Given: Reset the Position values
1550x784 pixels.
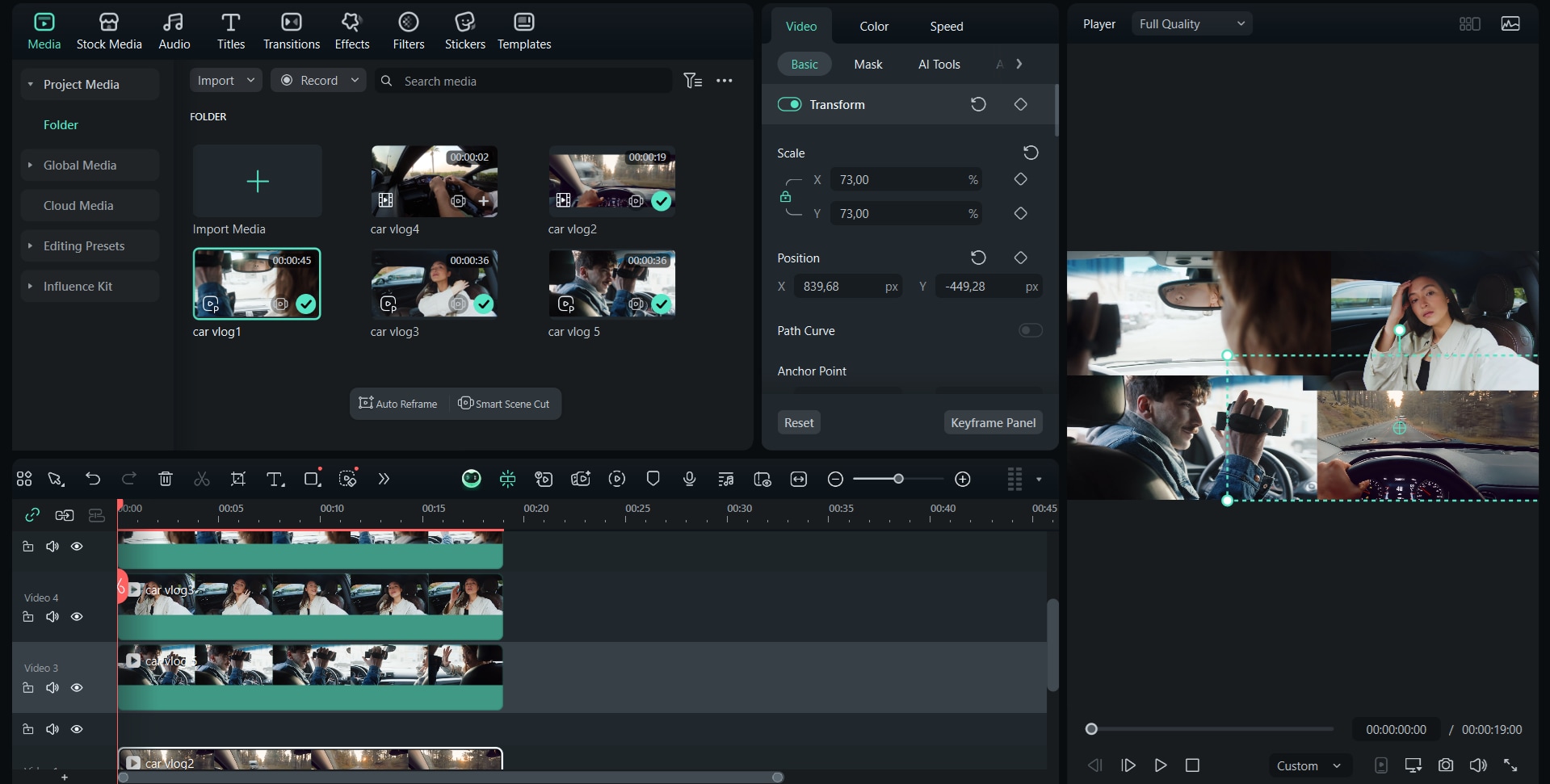Looking at the screenshot, I should point(978,258).
